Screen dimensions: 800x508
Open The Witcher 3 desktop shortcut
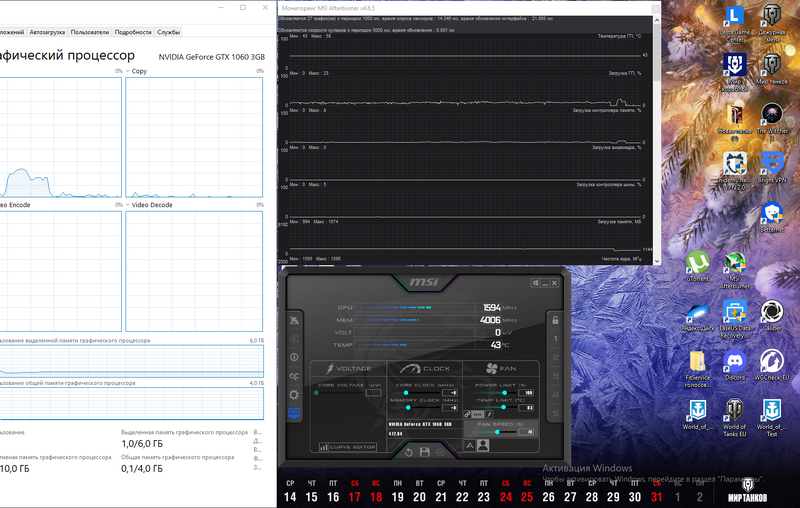pyautogui.click(x=772, y=122)
